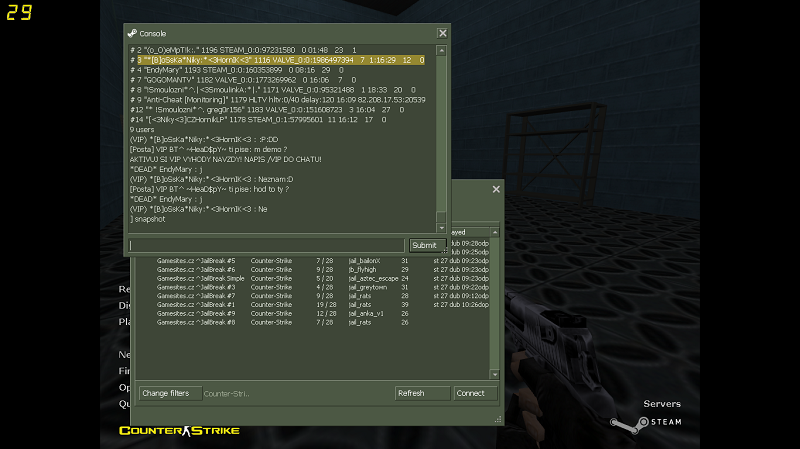Click the Counter-Strike logo
Viewport: 800px width, 449px height.
pos(179,431)
